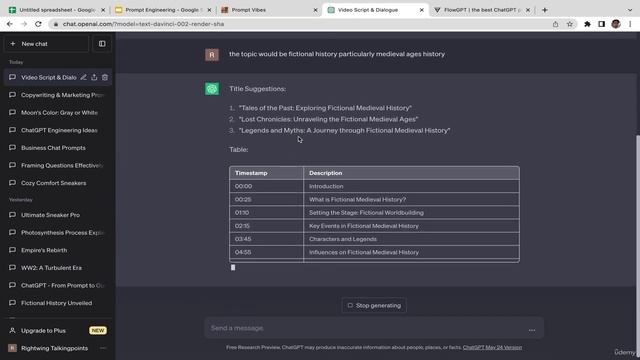Image resolution: width=640 pixels, height=360 pixels.
Task: Rename Video Script chat with pencil icon
Action: (84, 77)
